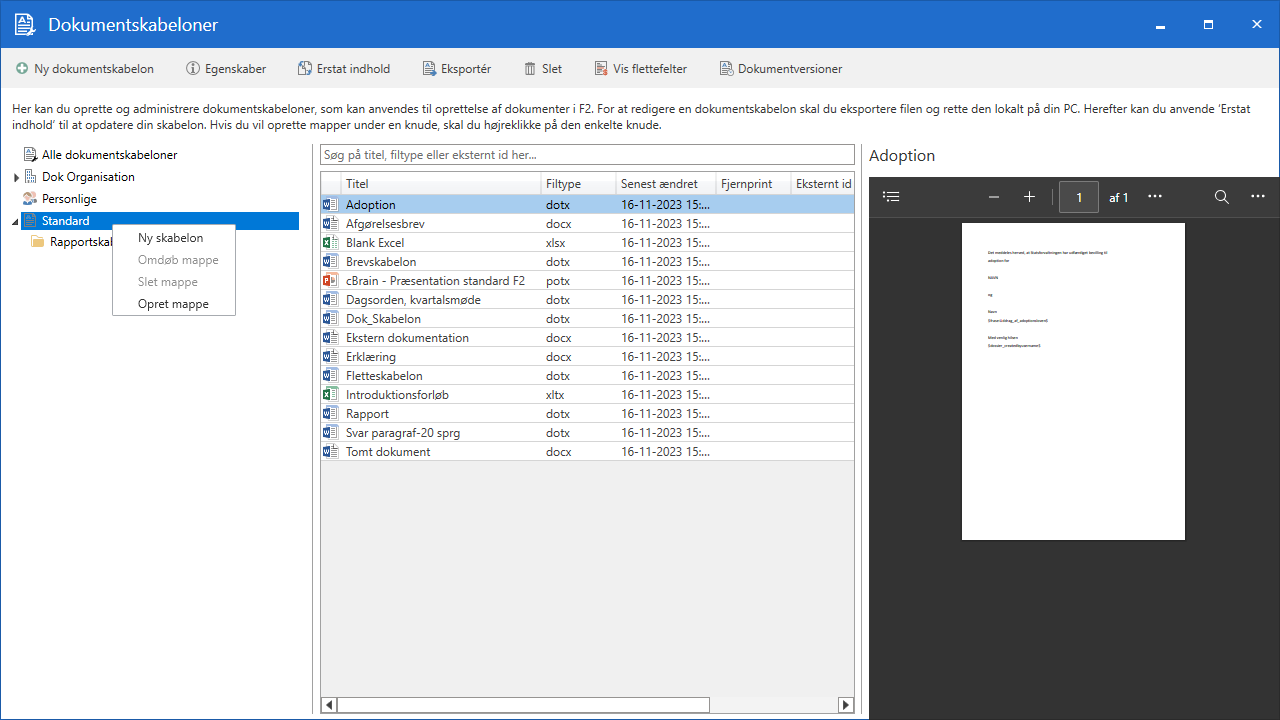
Task: Click Word icon of Dagsorden, kvartalsmøde row
Action: click(x=331, y=300)
